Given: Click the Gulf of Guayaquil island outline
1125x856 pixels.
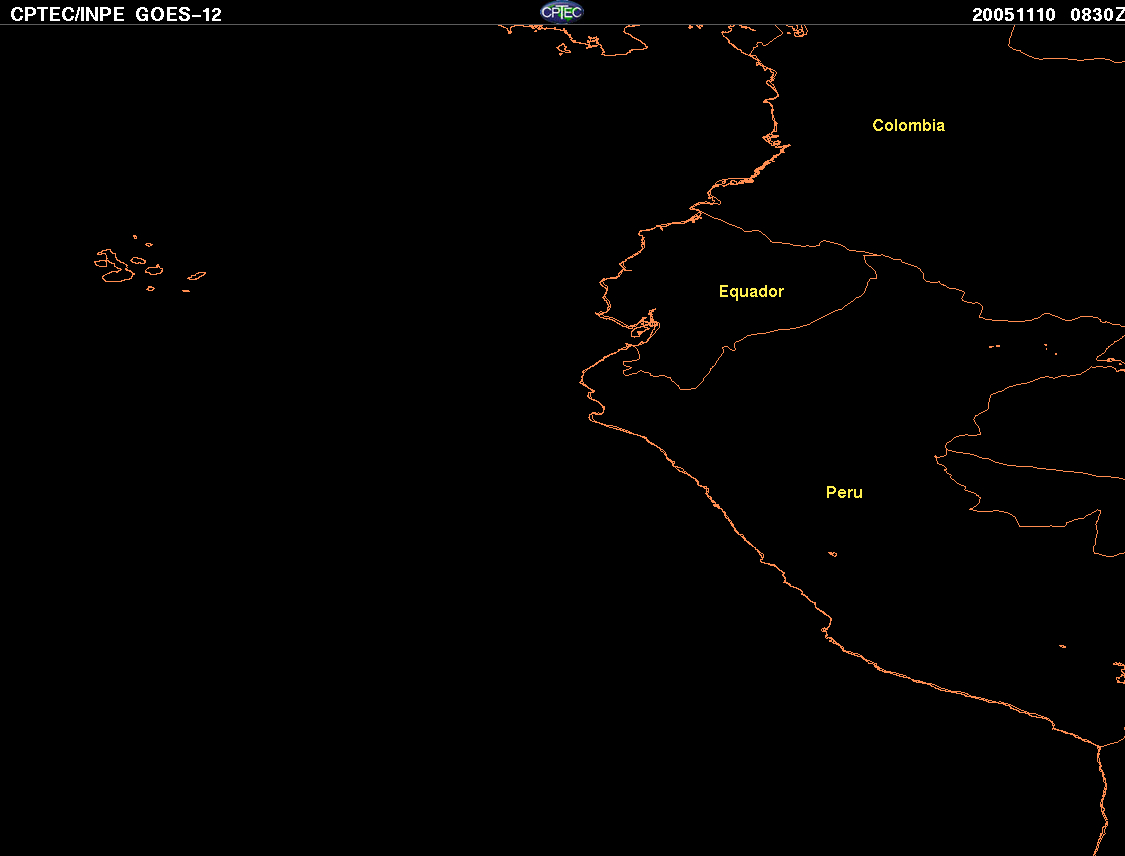Looking at the screenshot, I should 640,331.
